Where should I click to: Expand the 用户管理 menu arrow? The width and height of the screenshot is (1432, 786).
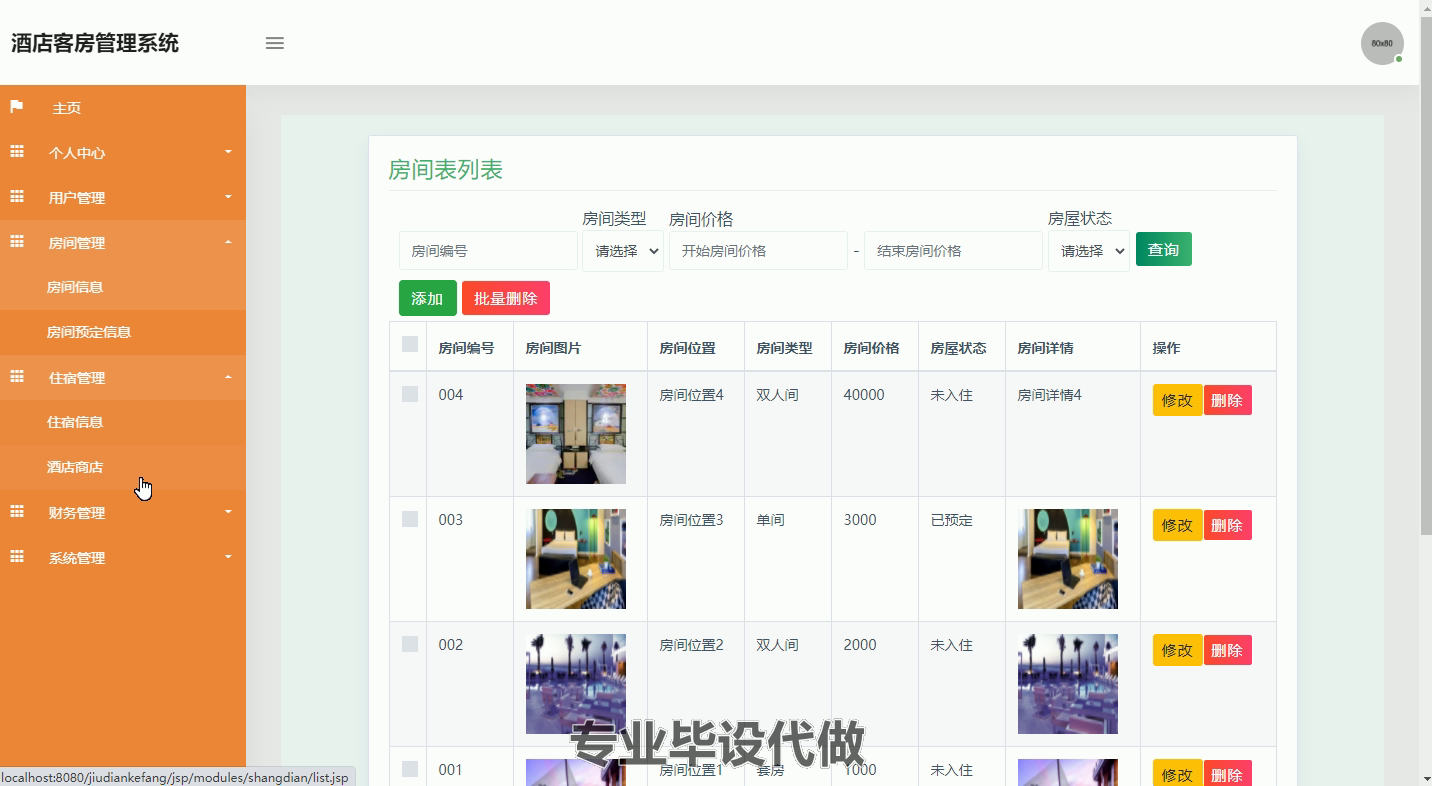coord(228,197)
